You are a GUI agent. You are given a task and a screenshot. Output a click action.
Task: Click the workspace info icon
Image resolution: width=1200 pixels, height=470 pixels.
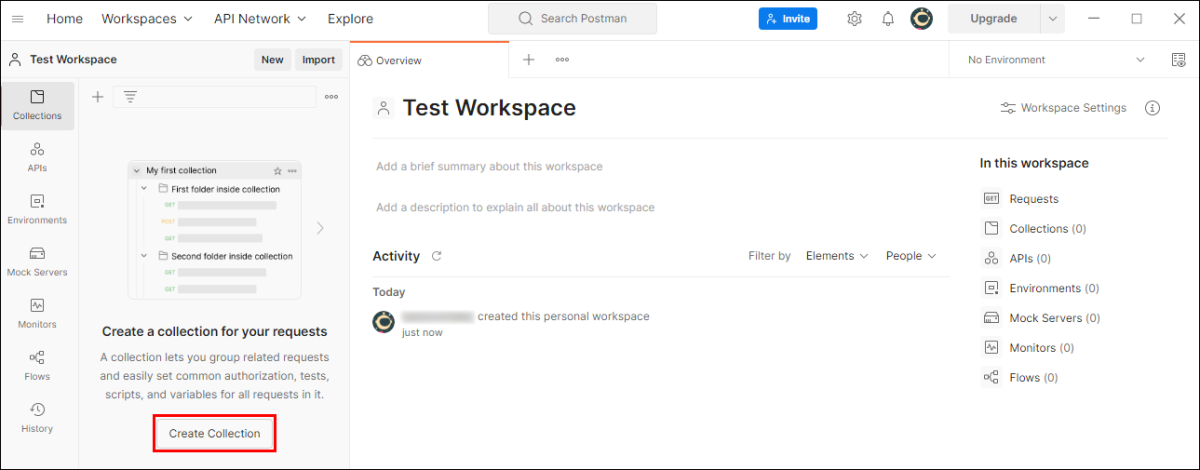(1152, 108)
